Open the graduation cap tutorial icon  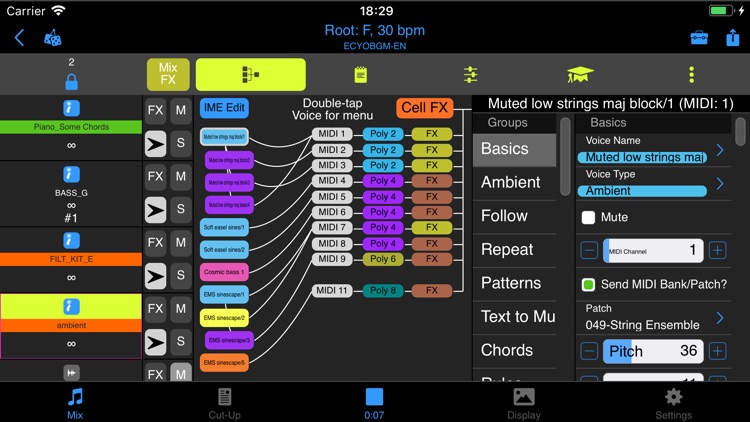pyautogui.click(x=580, y=75)
